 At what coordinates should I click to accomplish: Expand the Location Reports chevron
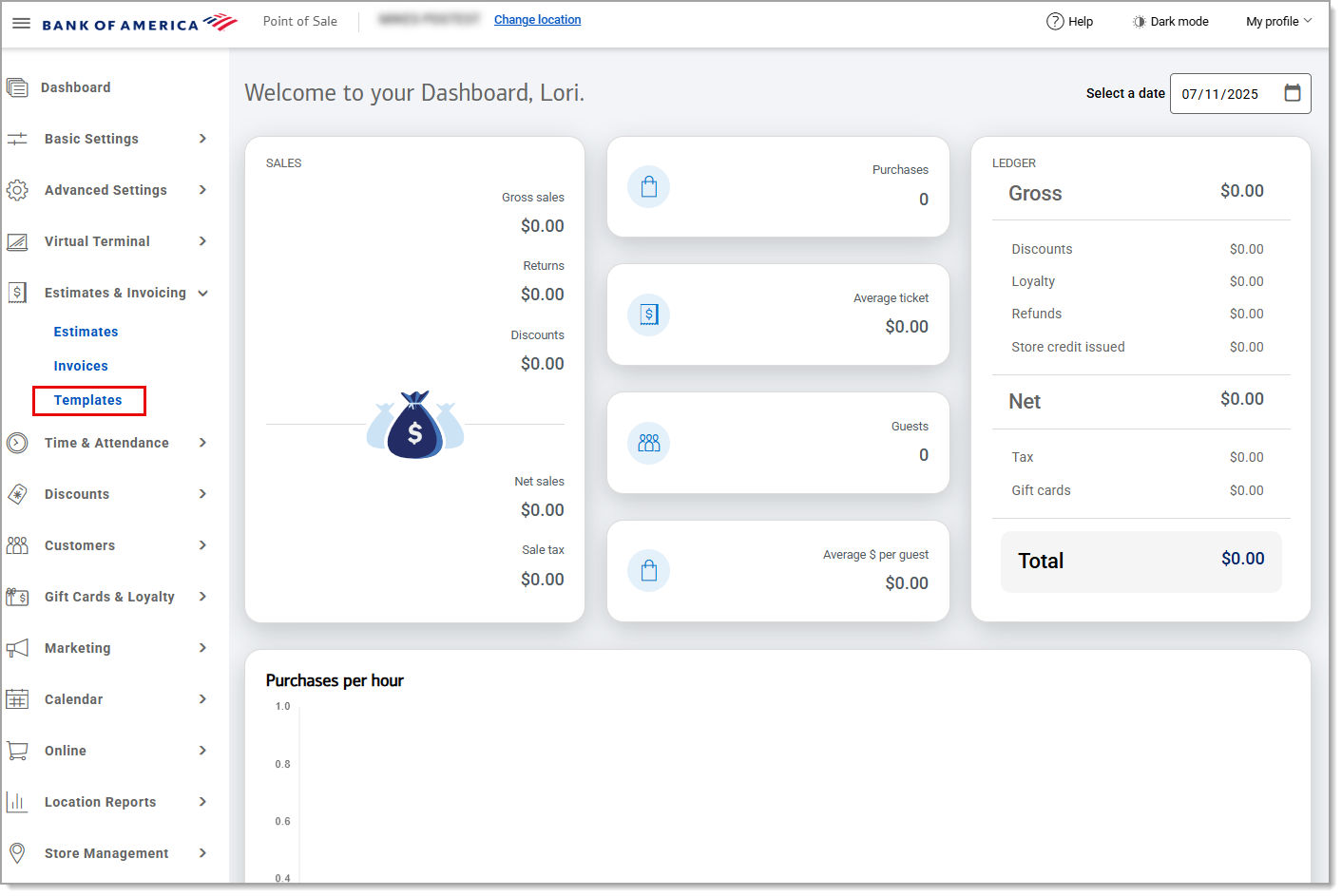point(202,802)
